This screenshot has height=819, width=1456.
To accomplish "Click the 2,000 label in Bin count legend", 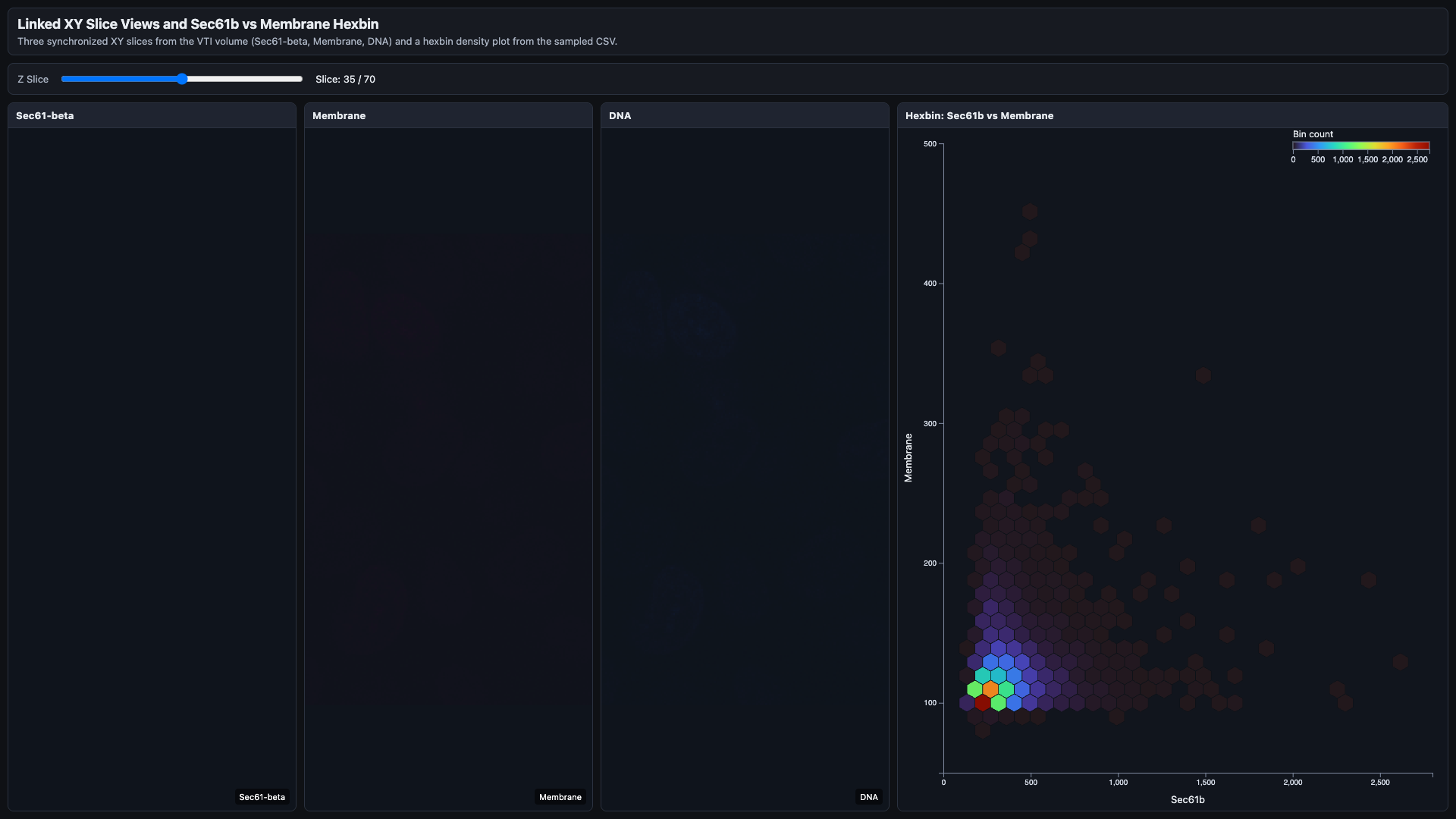I will (1392, 159).
